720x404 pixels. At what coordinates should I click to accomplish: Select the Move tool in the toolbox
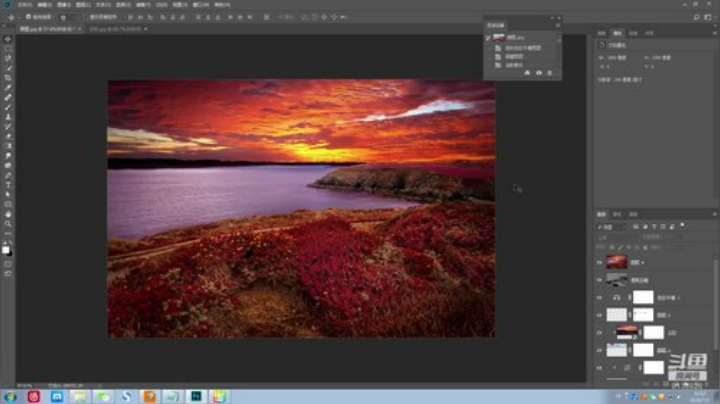pyautogui.click(x=8, y=39)
